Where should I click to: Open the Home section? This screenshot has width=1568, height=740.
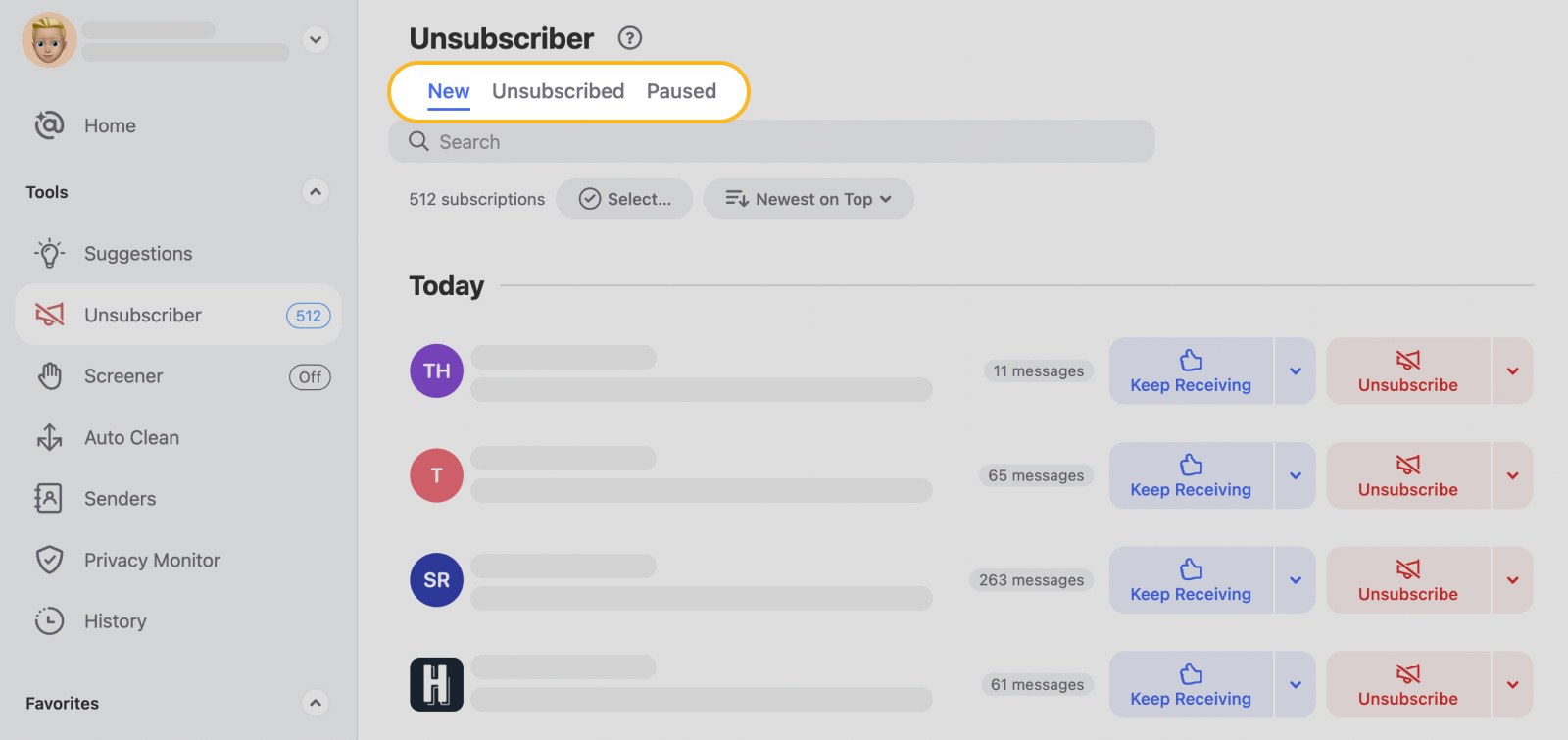(109, 125)
